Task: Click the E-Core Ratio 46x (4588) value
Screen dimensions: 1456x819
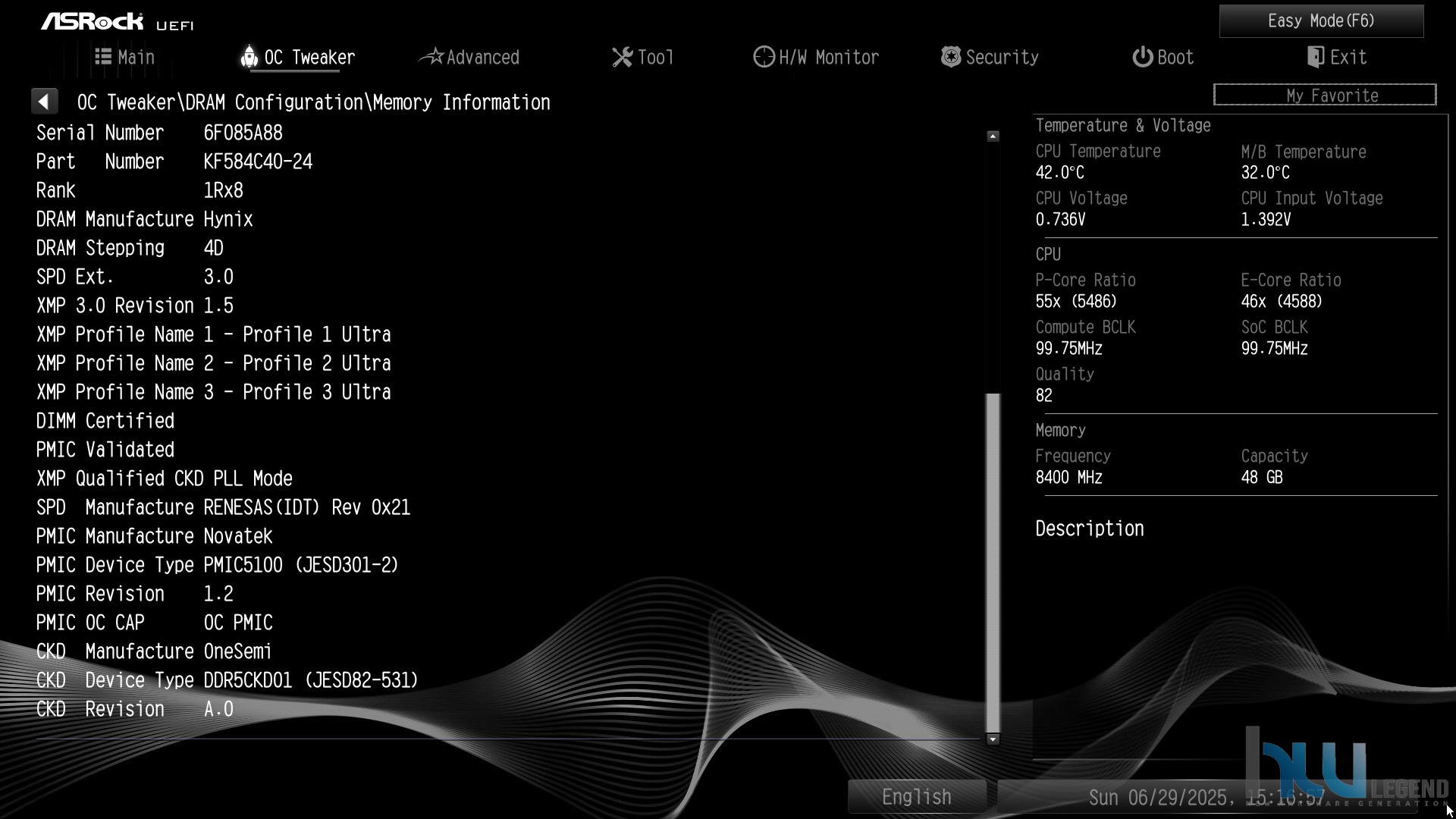Action: click(1282, 302)
